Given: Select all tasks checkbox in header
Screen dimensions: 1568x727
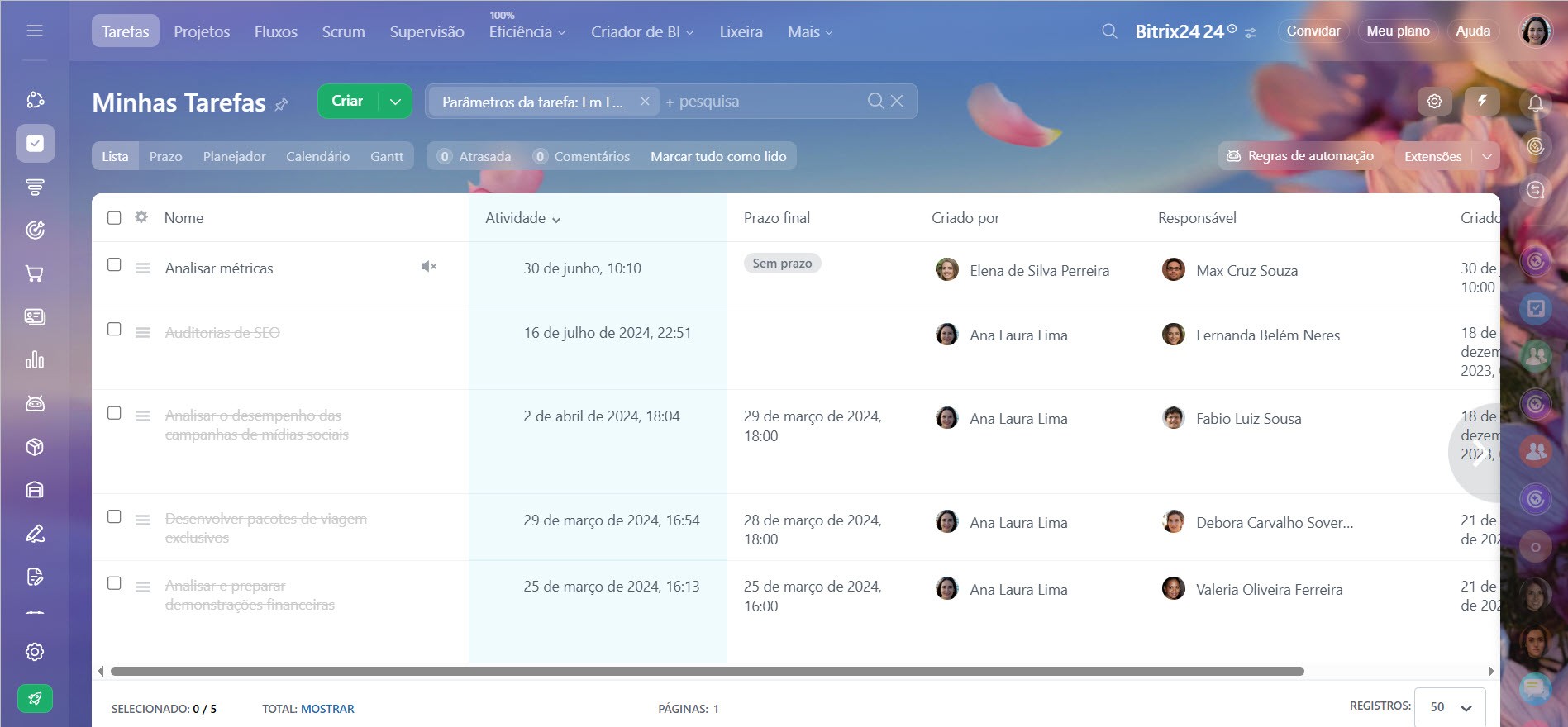Looking at the screenshot, I should click(x=114, y=217).
